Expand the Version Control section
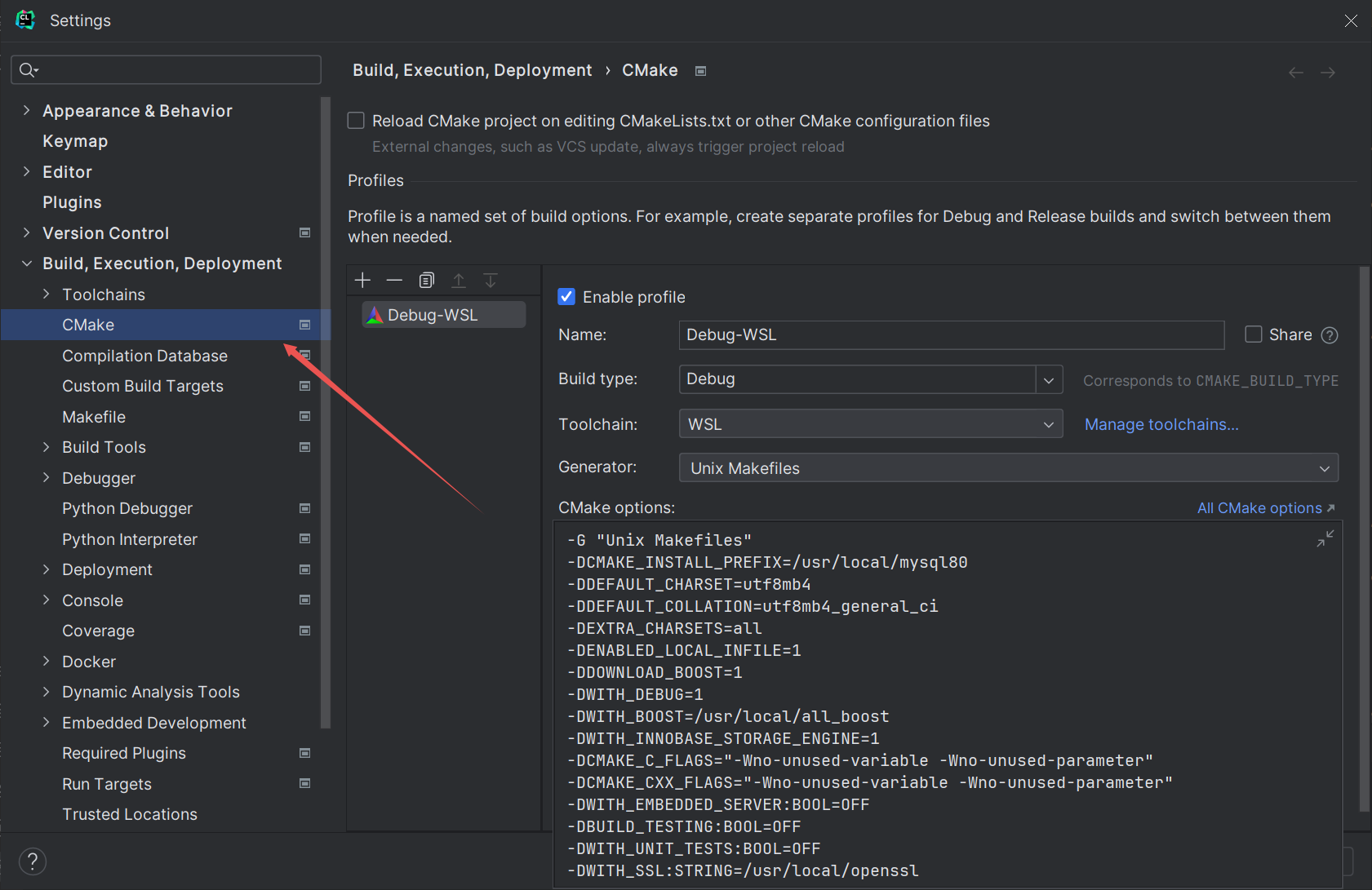Image resolution: width=1372 pixels, height=890 pixels. coord(26,232)
